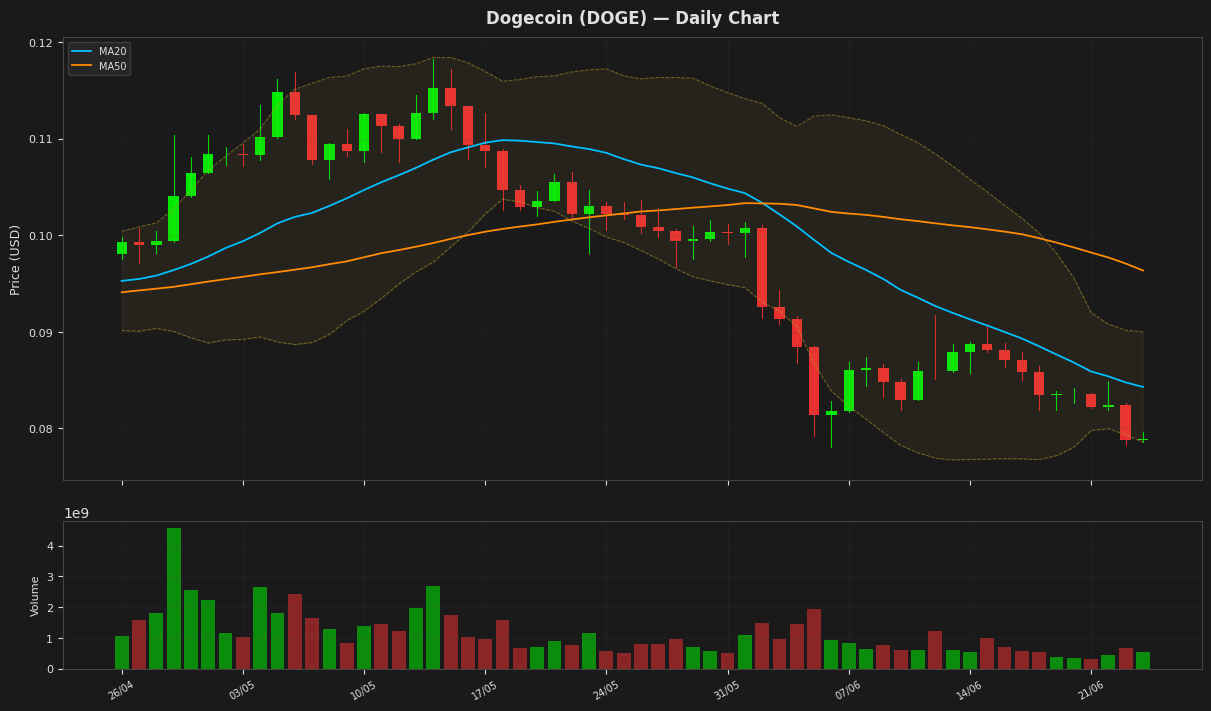Click the Volume axis label
The height and width of the screenshot is (711, 1211).
36,595
